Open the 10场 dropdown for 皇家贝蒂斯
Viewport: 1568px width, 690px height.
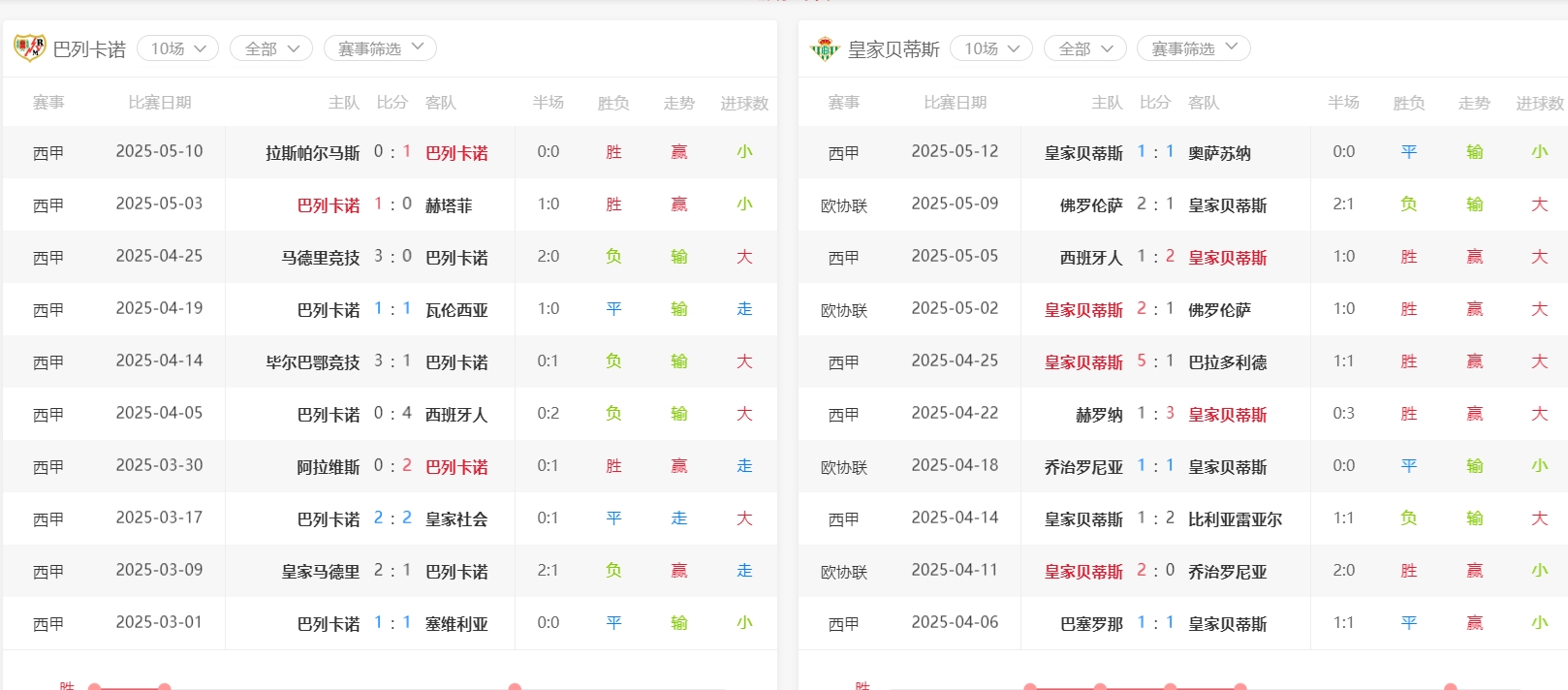(991, 48)
